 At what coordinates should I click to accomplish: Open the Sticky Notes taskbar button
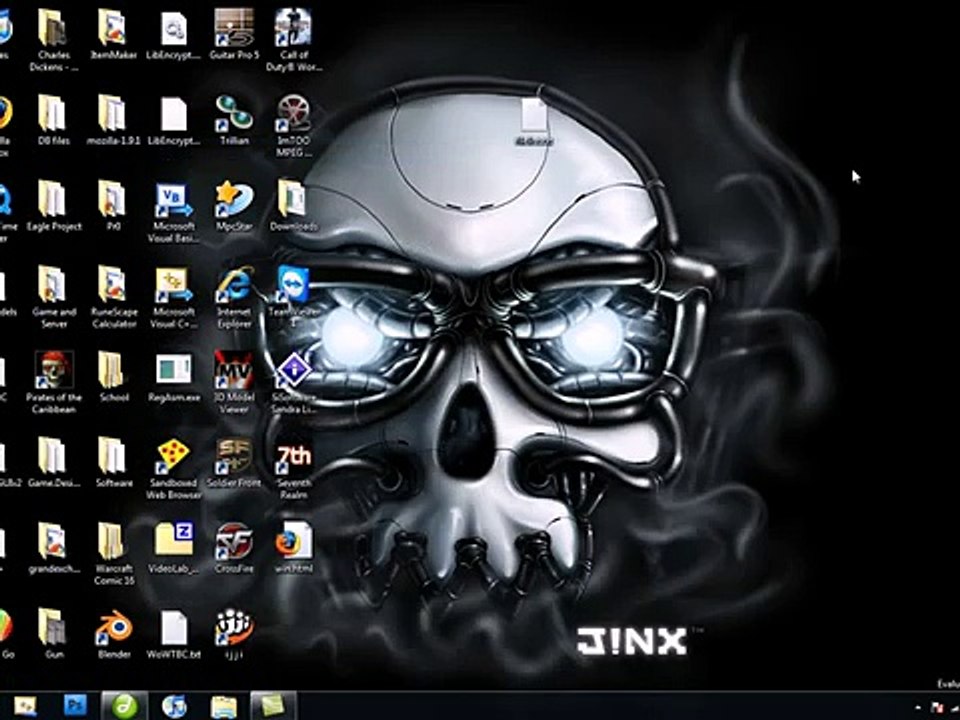click(x=272, y=706)
